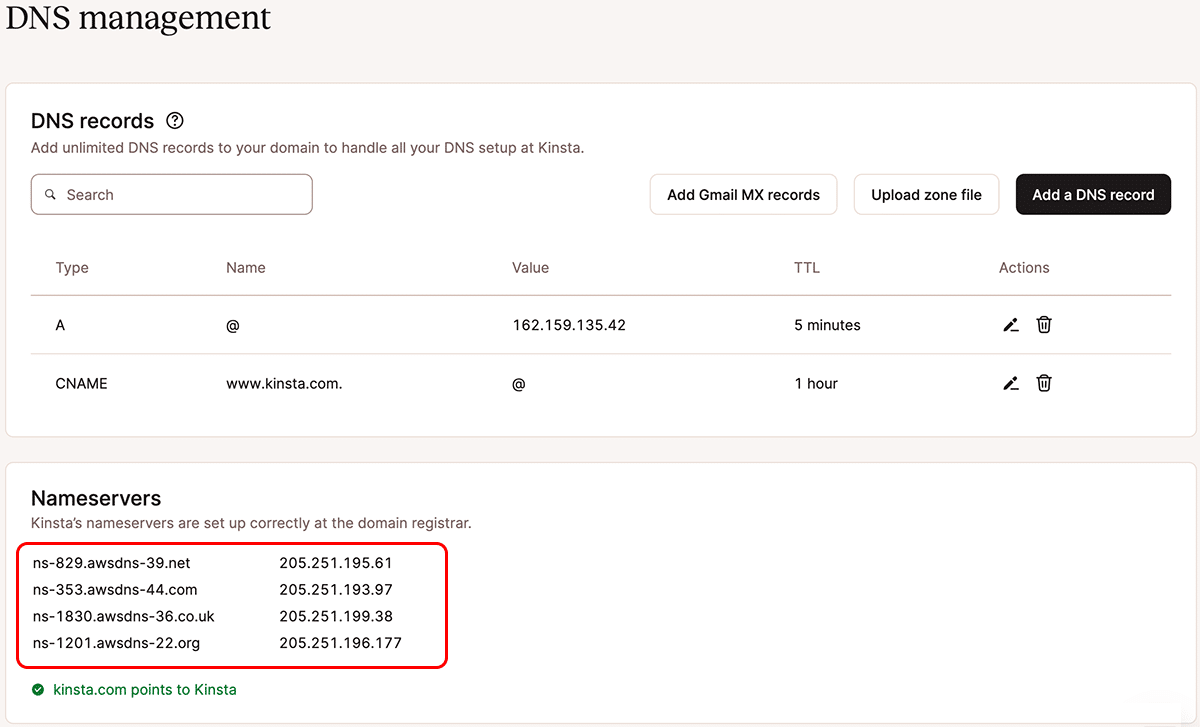The width and height of the screenshot is (1200, 727).
Task: Click the A record type cell
Action: click(60, 325)
